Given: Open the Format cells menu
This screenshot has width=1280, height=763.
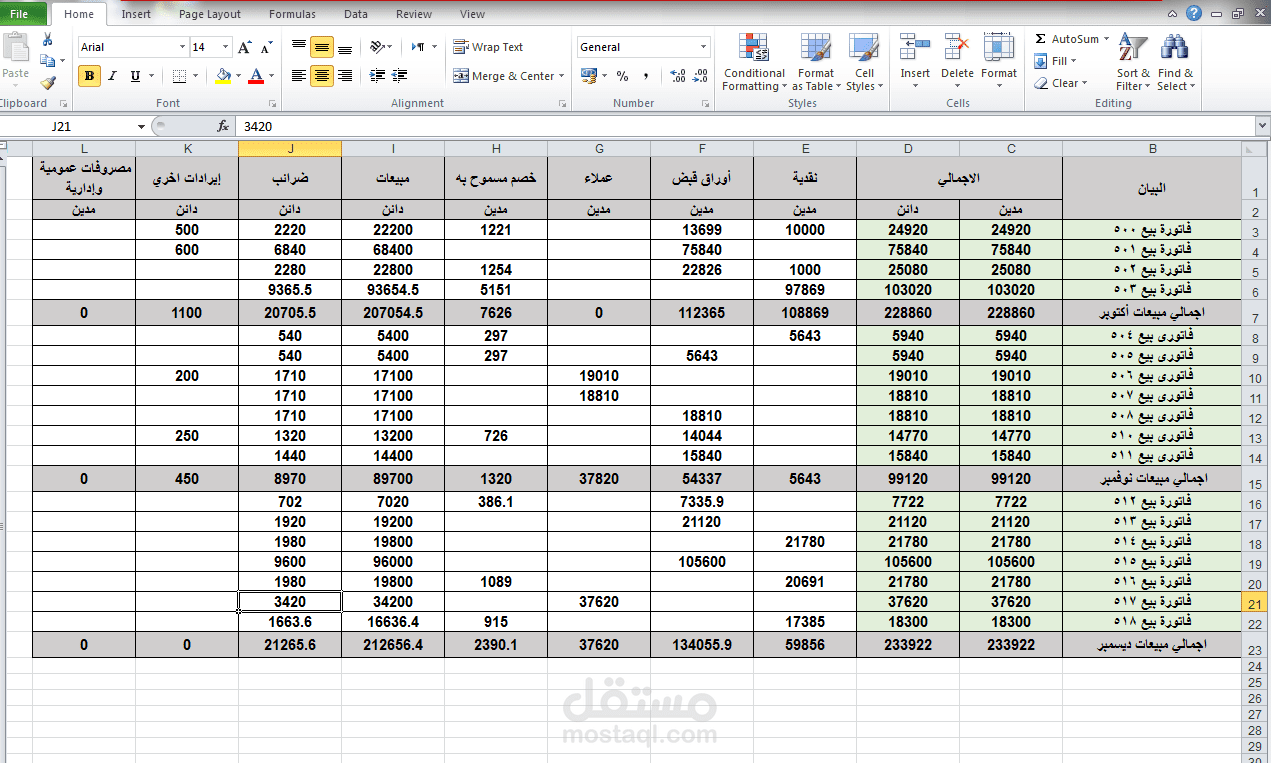Looking at the screenshot, I should [999, 62].
